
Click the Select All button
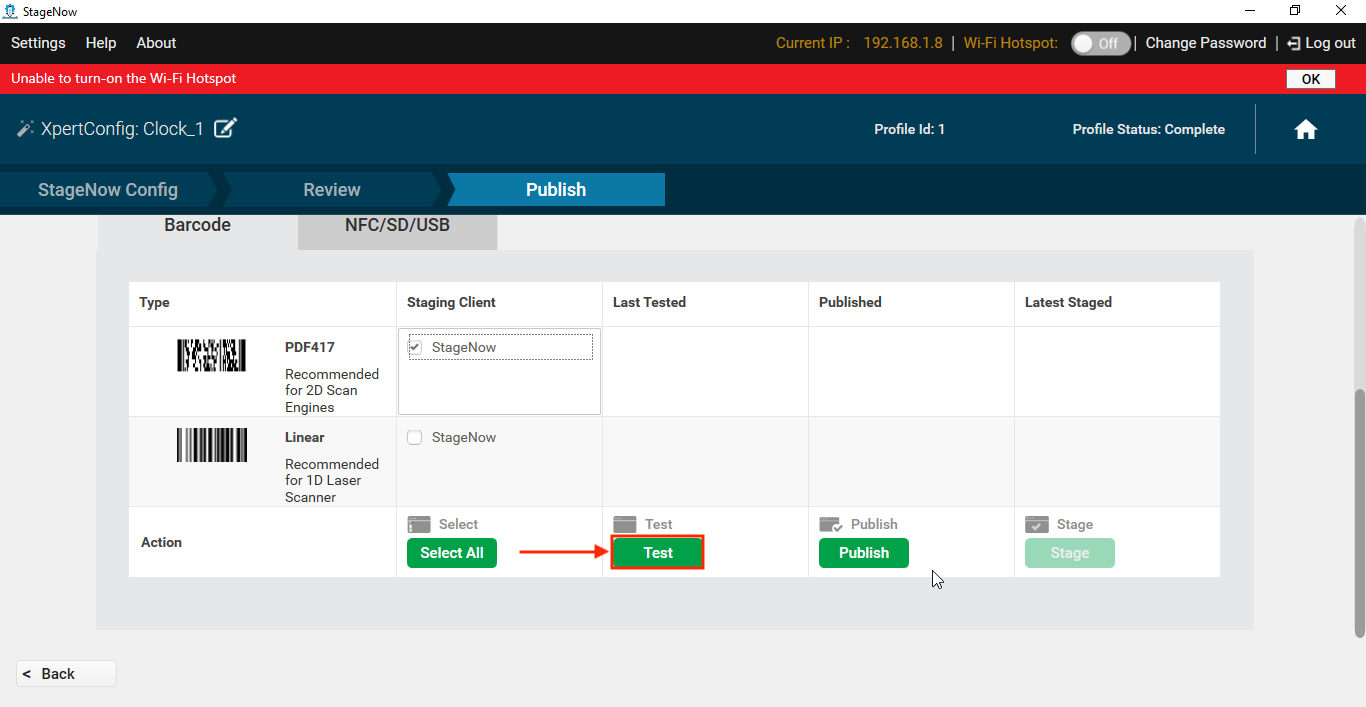452,553
